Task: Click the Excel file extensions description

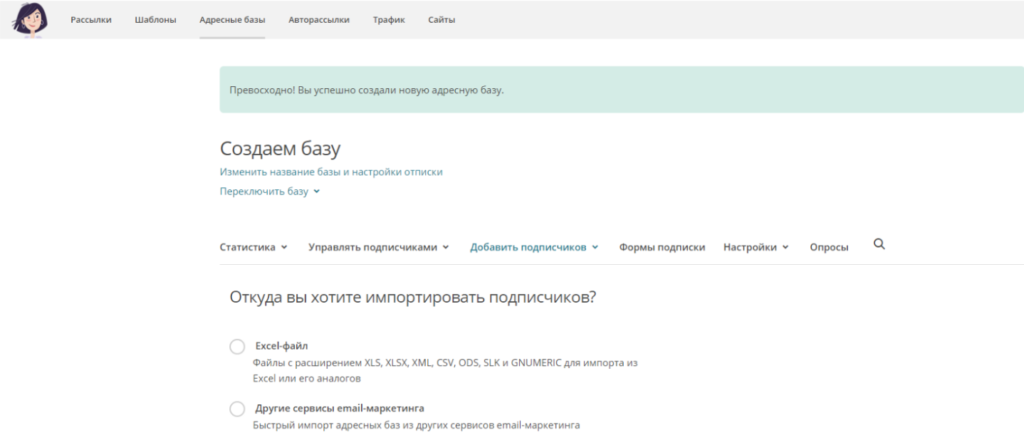Action: tap(445, 370)
